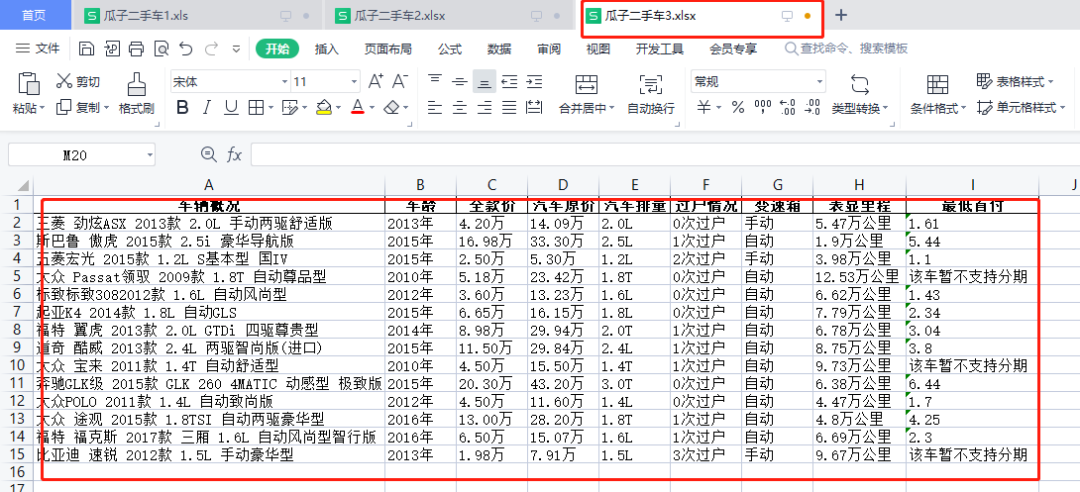
Task: Decrease decimal places button
Action: (x=813, y=107)
